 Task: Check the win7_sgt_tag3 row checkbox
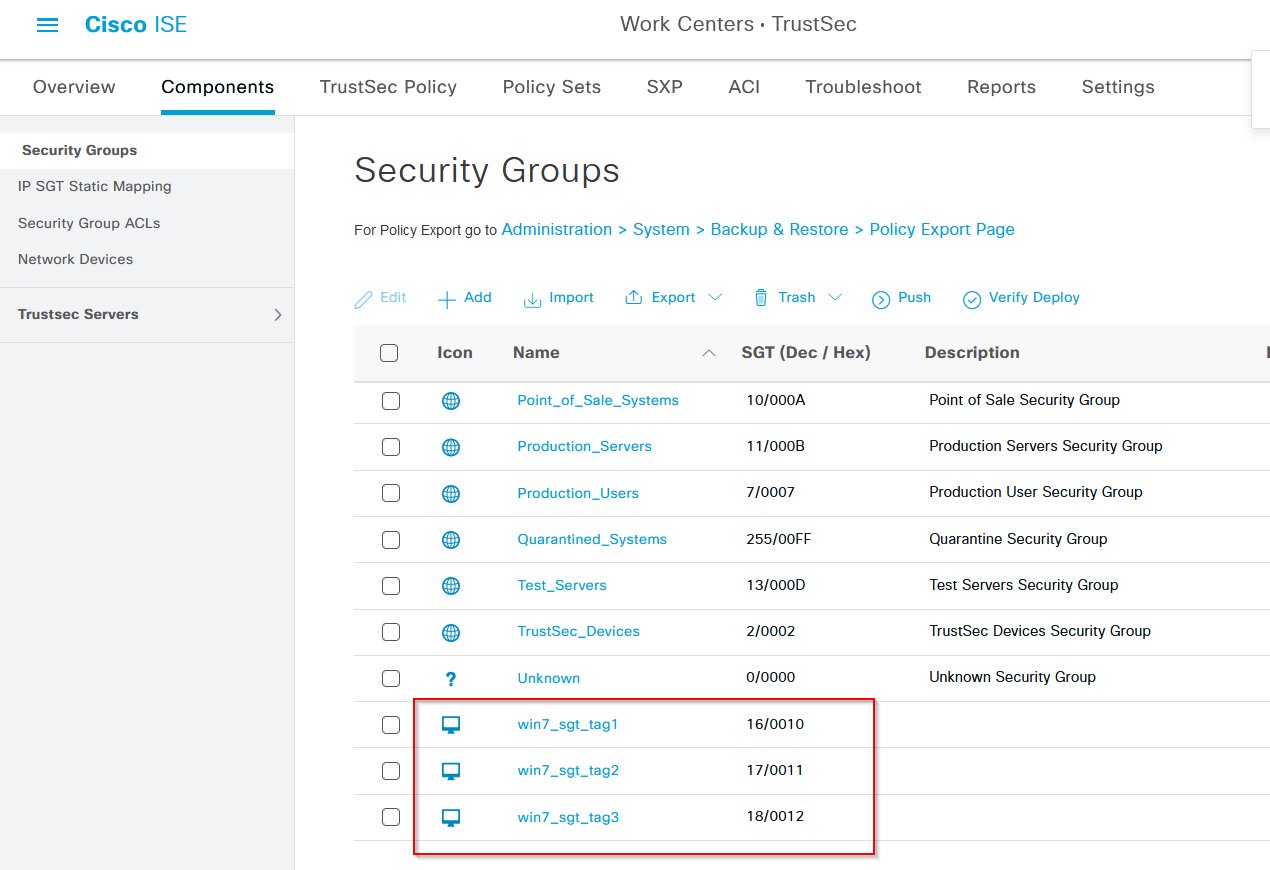(x=391, y=817)
